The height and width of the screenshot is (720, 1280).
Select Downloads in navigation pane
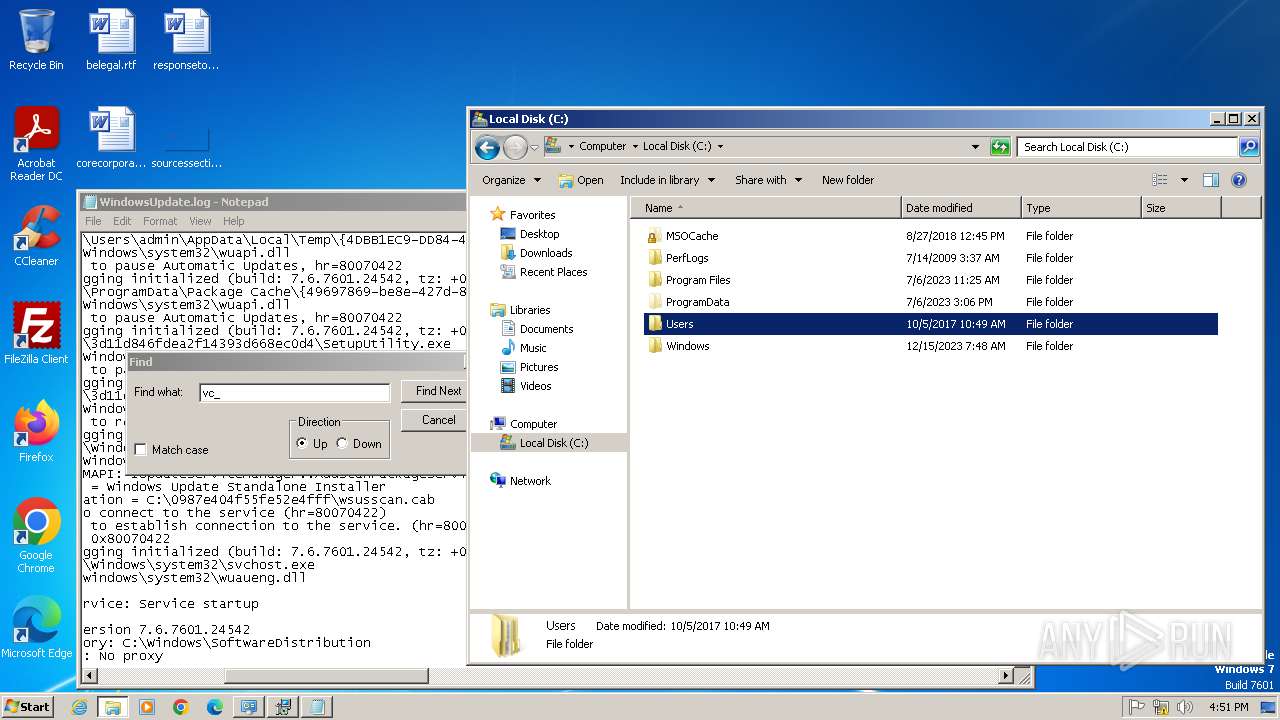point(546,253)
